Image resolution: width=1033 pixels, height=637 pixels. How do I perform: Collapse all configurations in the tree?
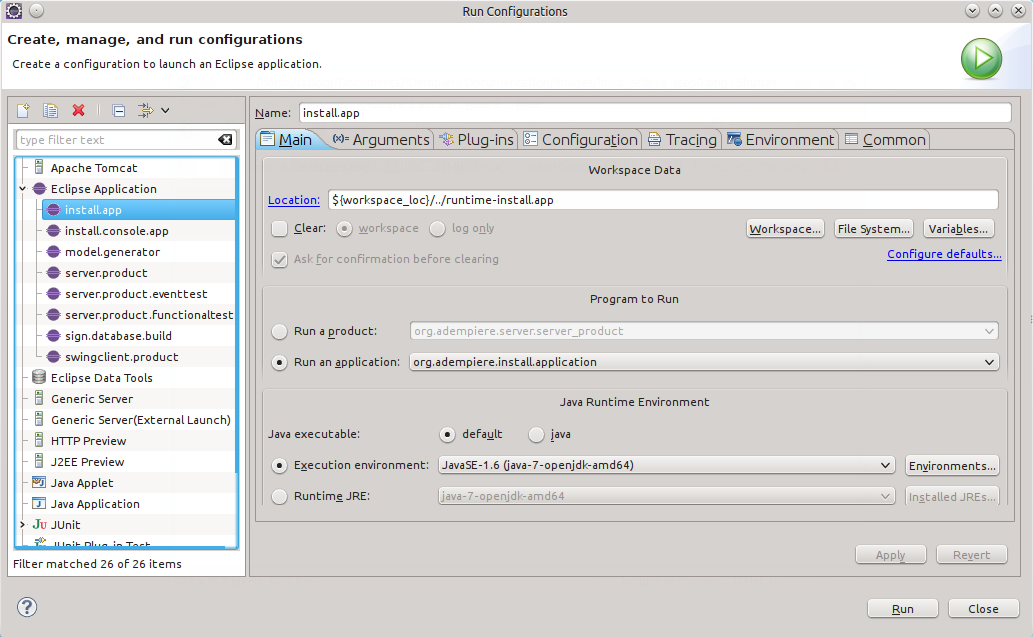click(x=118, y=110)
